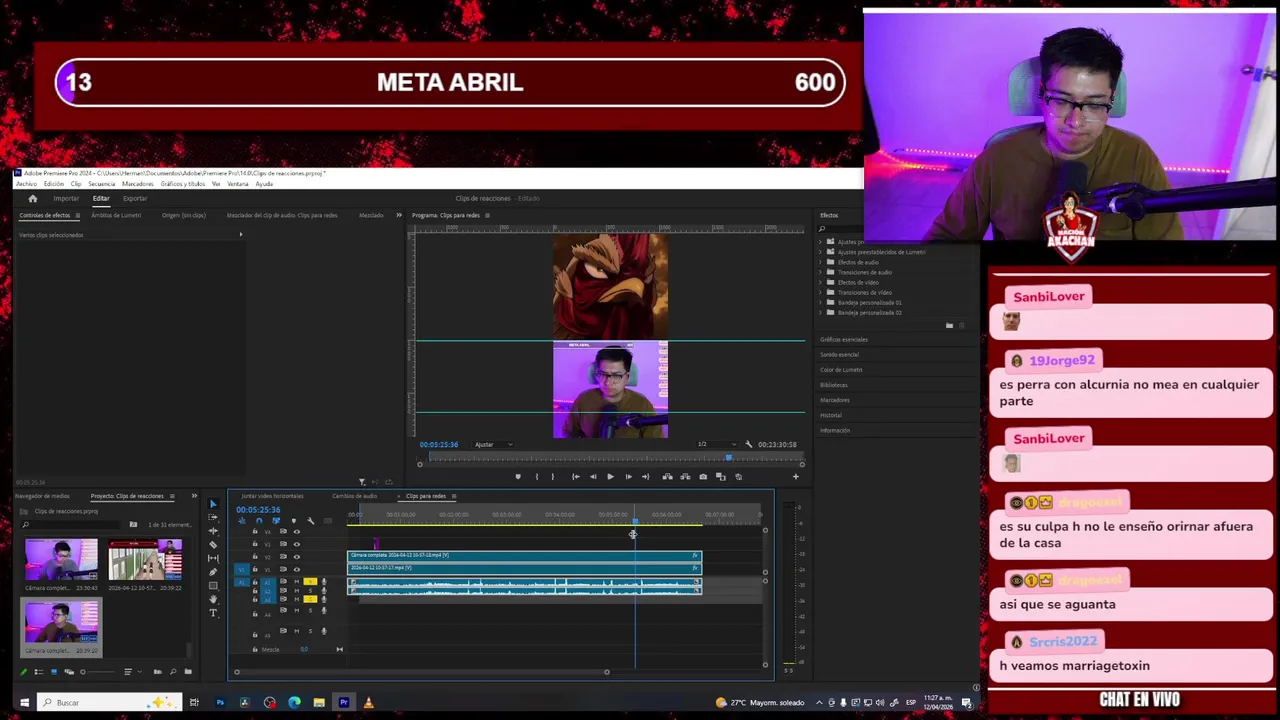The width and height of the screenshot is (1280, 720).
Task: Select the Ripple Edit tool
Action: coord(213,531)
